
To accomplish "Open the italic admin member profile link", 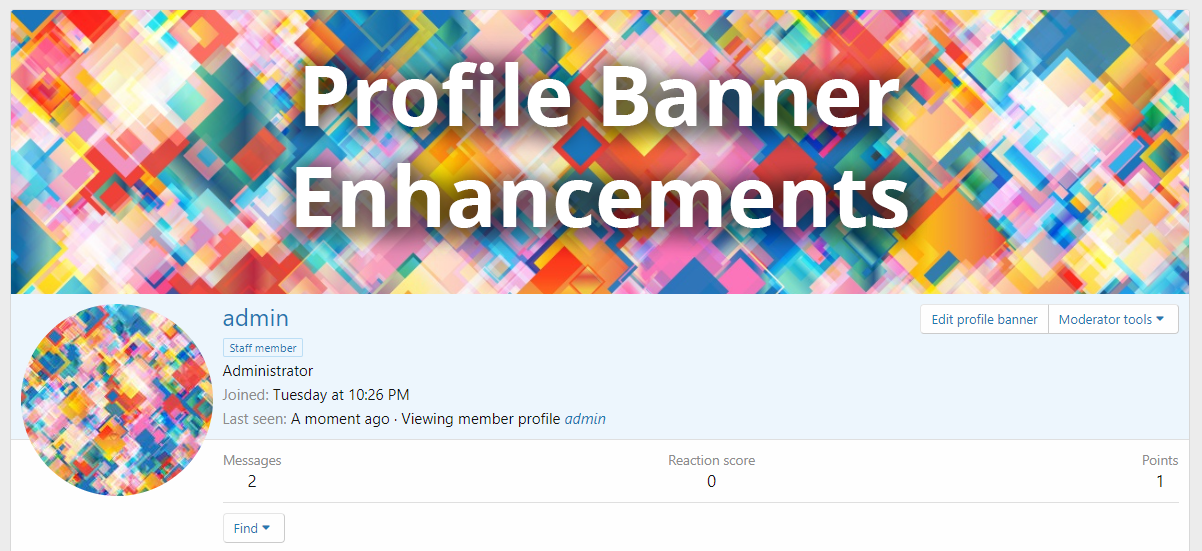I will (585, 419).
